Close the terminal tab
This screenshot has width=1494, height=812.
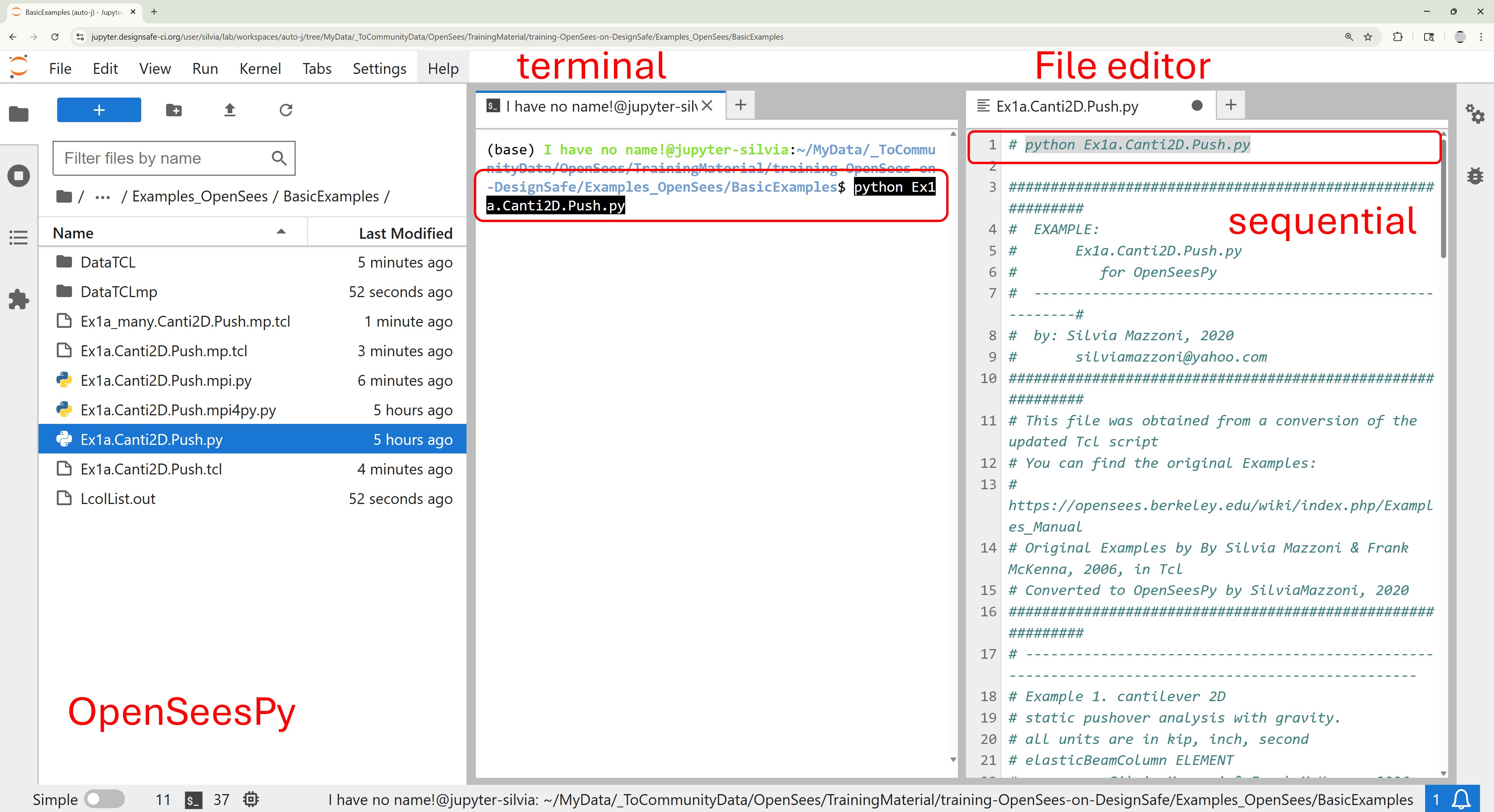click(x=707, y=105)
